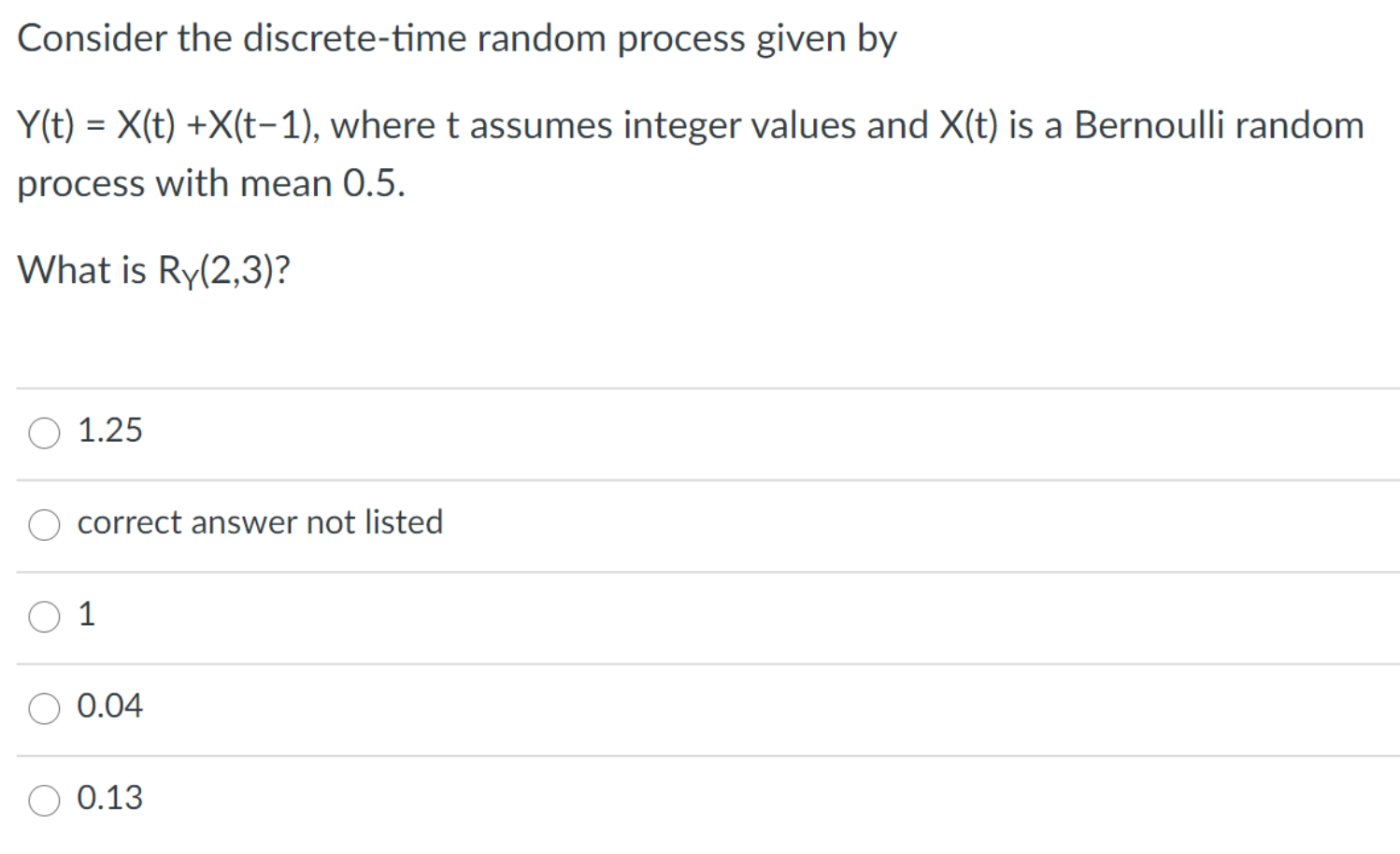Image resolution: width=1400 pixels, height=854 pixels.
Task: Click the answer label 1
Action: pos(87,614)
